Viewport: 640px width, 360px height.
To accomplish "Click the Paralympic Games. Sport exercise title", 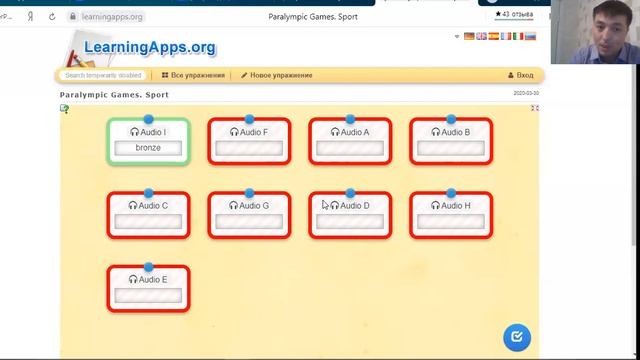I will click(114, 95).
